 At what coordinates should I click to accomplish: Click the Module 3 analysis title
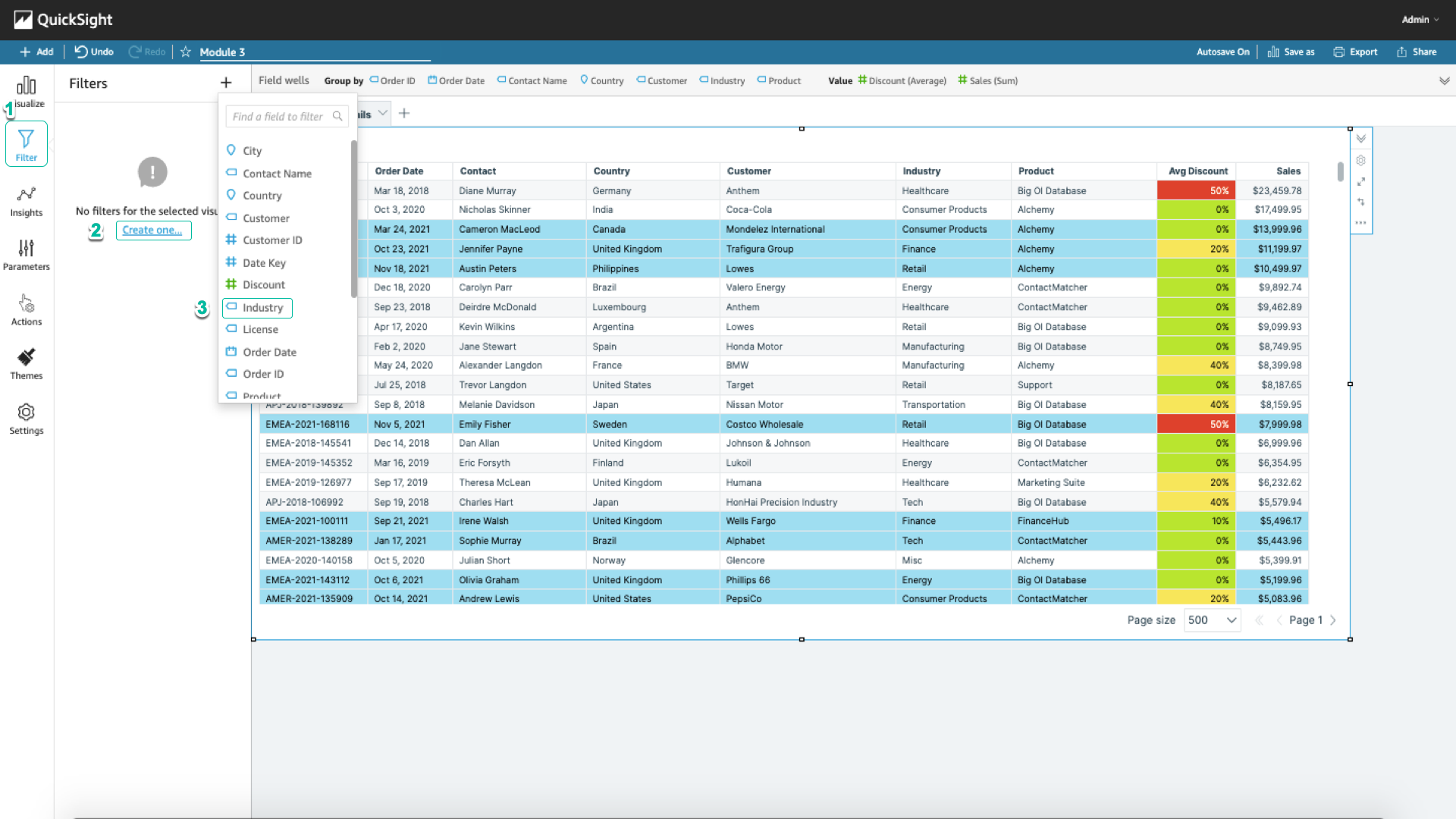pyautogui.click(x=222, y=52)
